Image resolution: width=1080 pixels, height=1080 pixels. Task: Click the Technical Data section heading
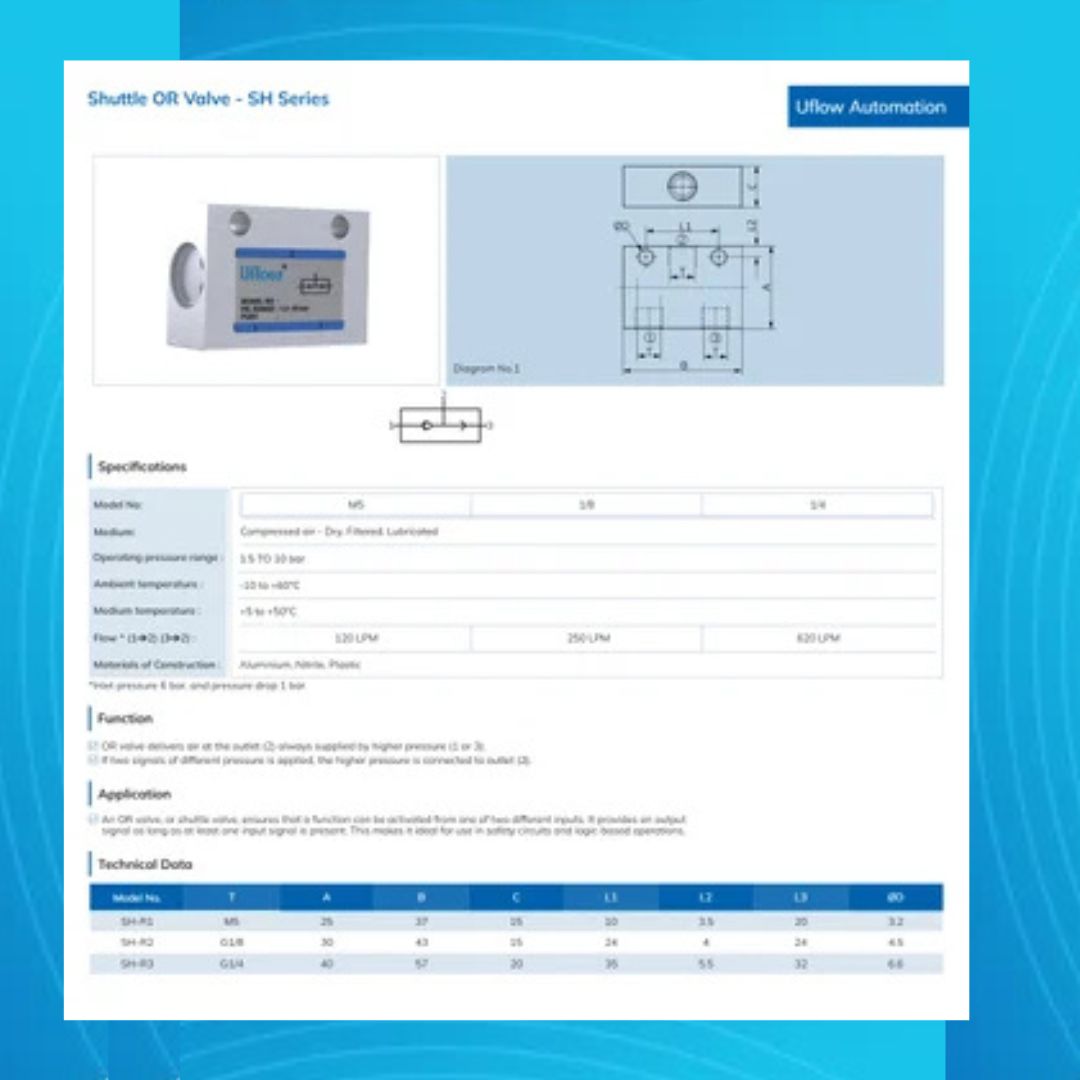(x=145, y=864)
